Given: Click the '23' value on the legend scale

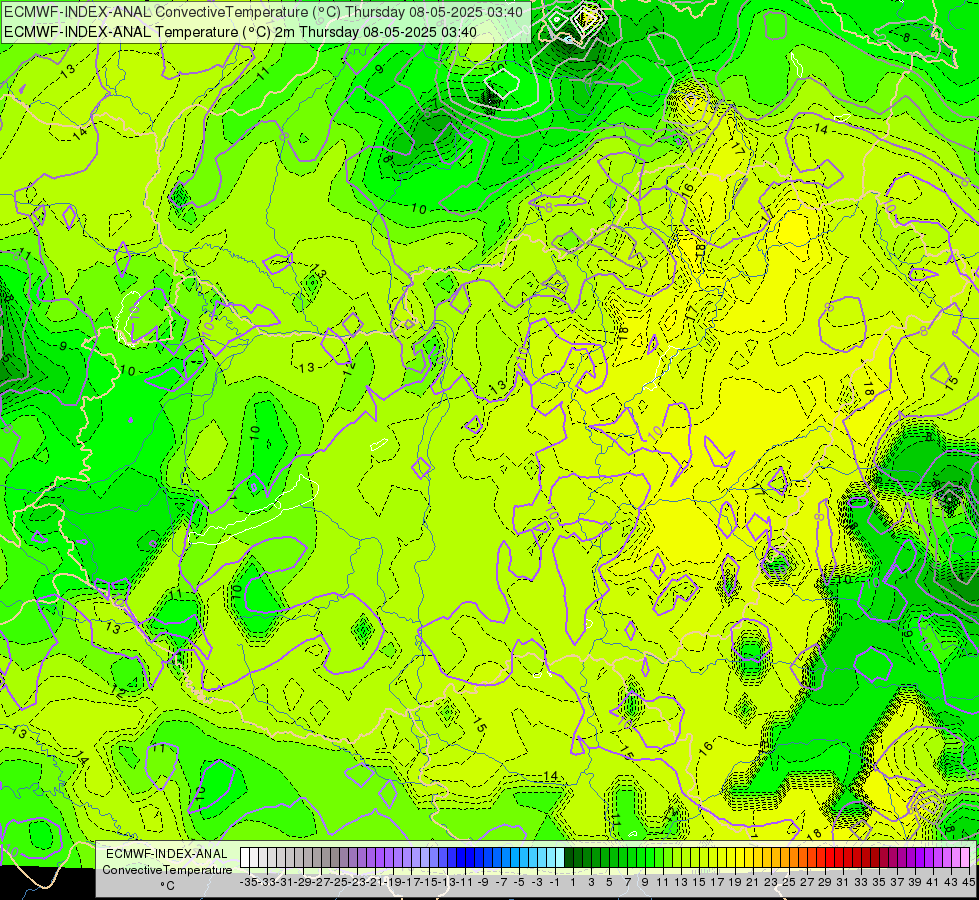Looking at the screenshot, I should 771,882.
